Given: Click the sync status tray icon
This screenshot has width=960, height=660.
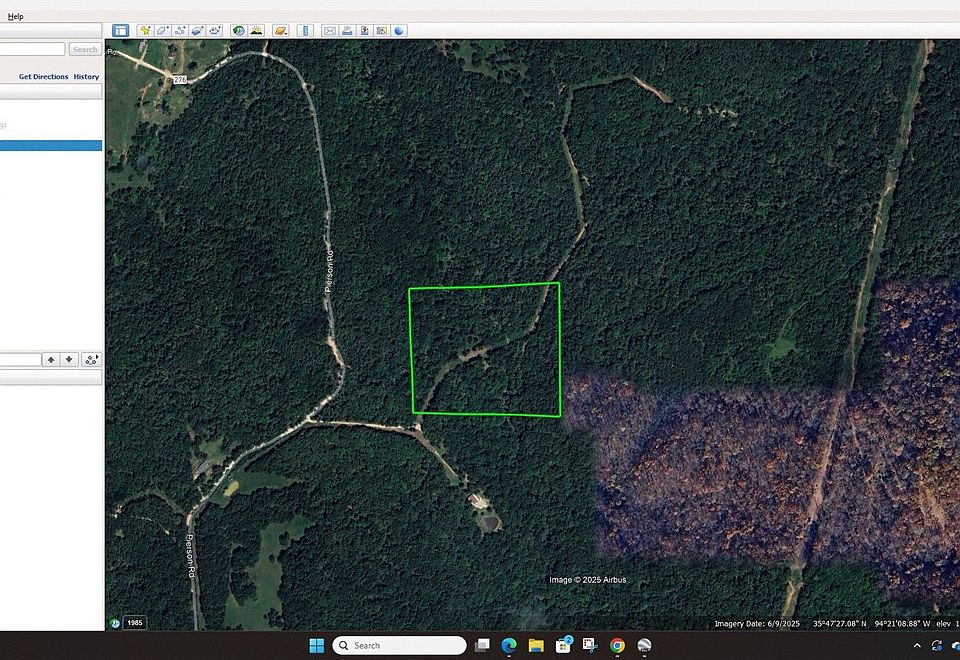Looking at the screenshot, I should [x=937, y=645].
